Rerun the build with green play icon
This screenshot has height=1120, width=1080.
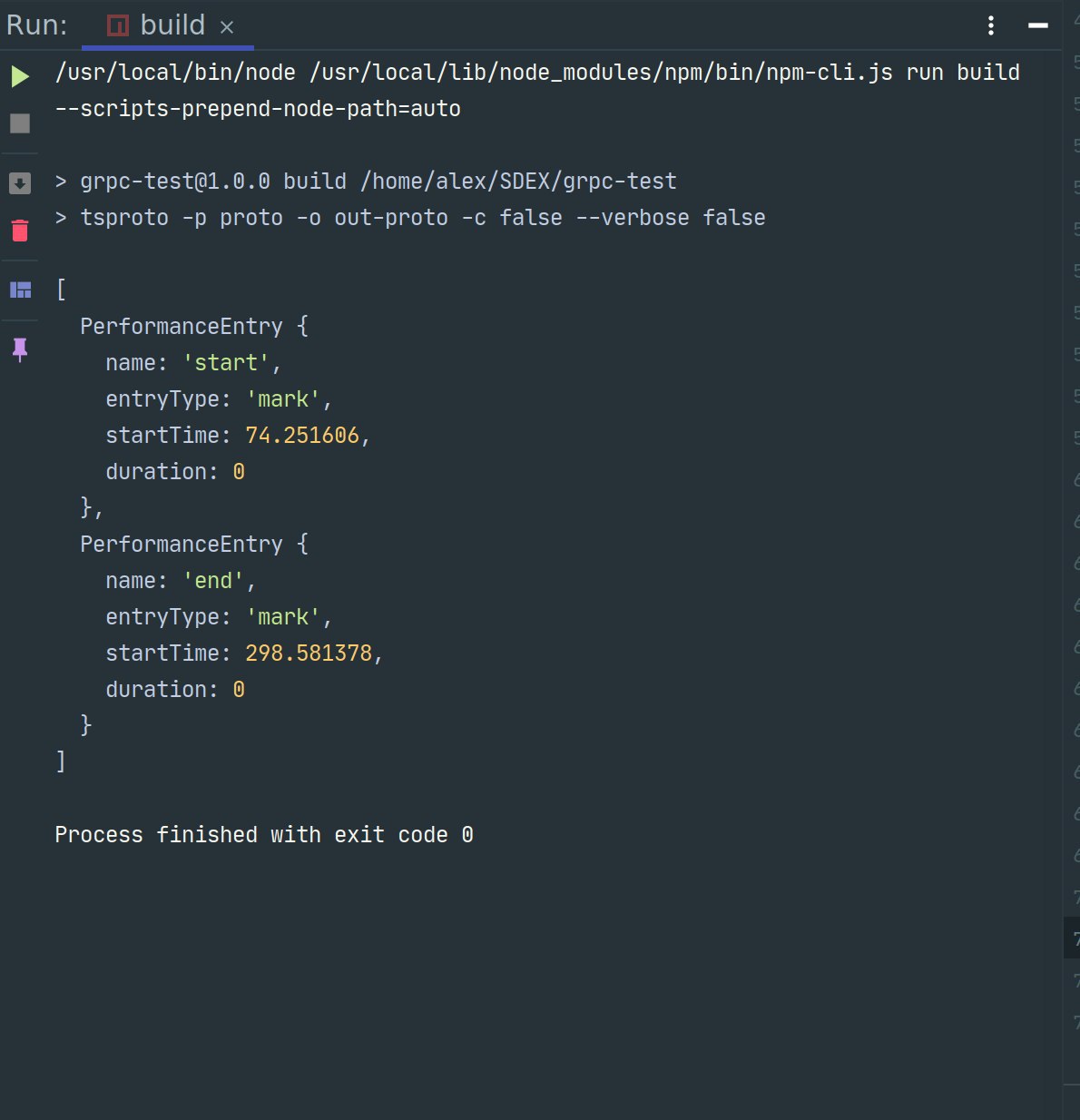(20, 77)
